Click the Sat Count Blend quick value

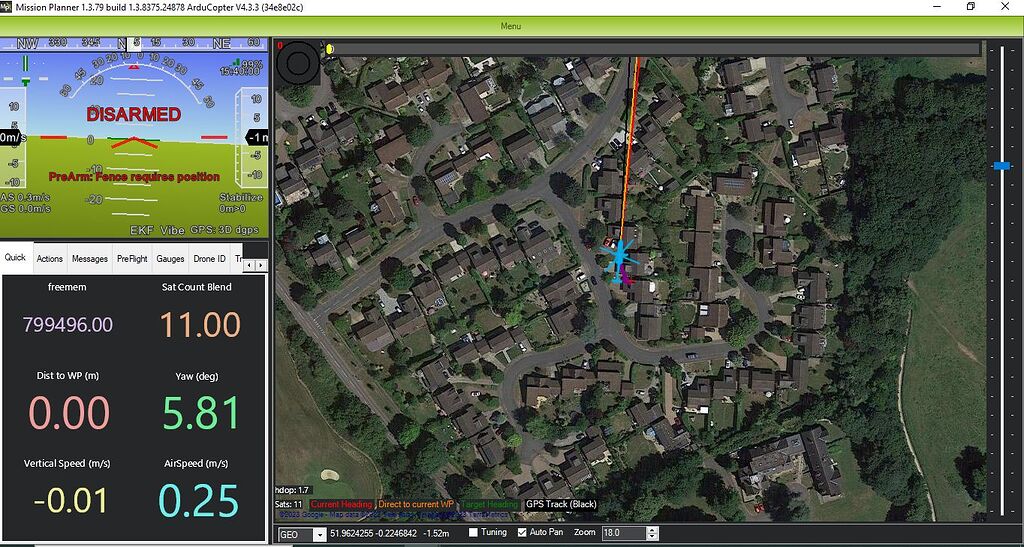pyautogui.click(x=197, y=324)
